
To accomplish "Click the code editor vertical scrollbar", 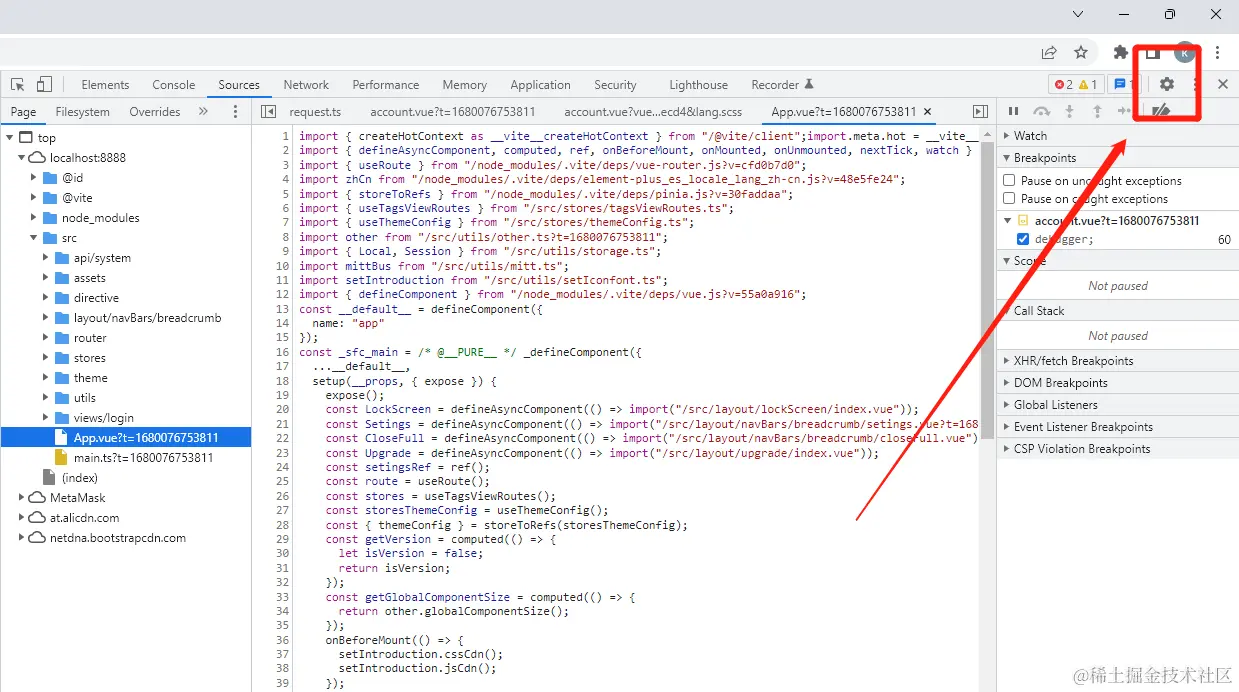I will pos(987,290).
